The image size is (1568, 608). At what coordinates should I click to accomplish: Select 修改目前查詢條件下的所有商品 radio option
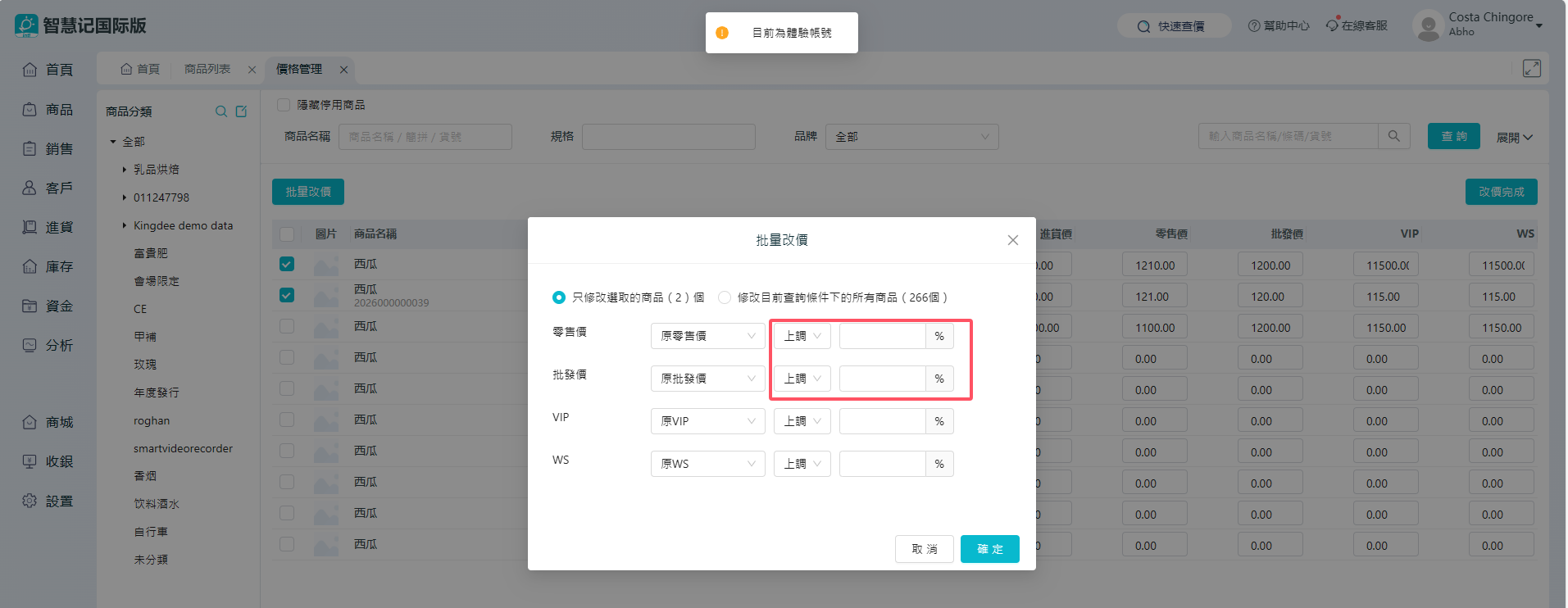(x=725, y=297)
